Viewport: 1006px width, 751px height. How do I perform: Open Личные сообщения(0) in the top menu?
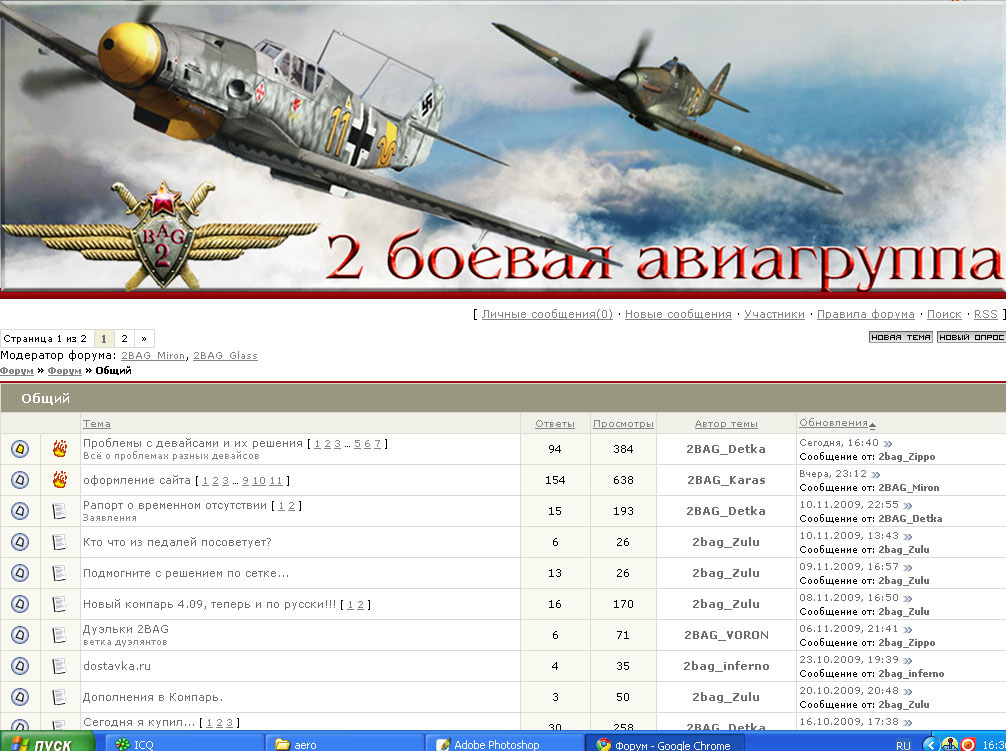(547, 314)
